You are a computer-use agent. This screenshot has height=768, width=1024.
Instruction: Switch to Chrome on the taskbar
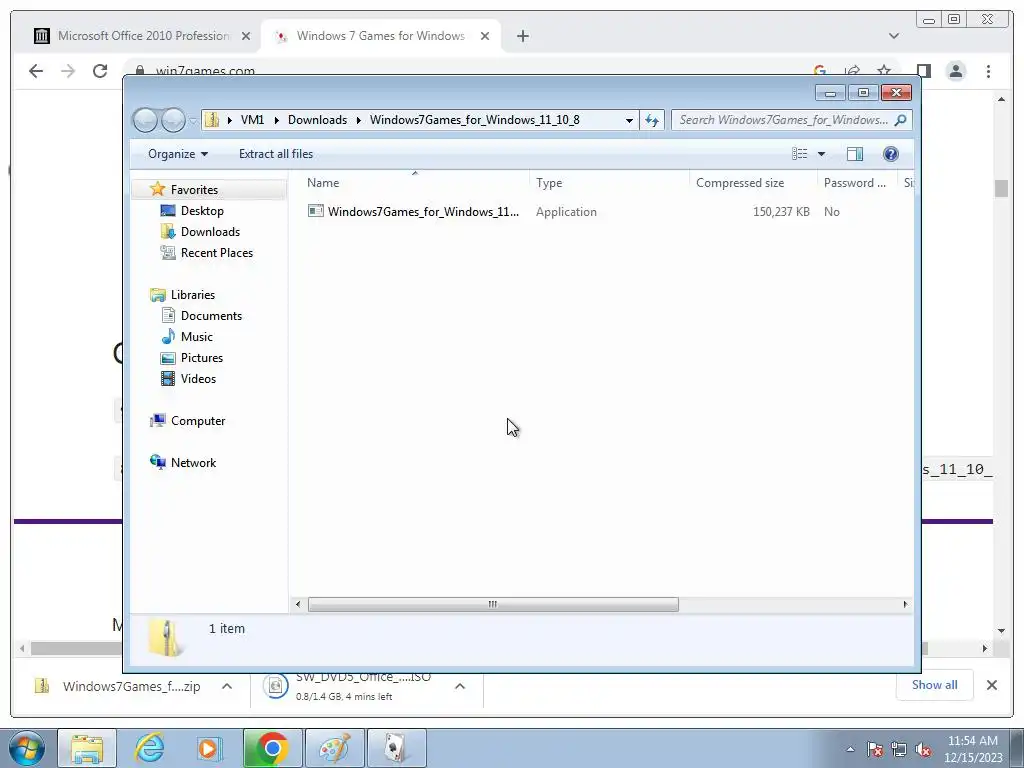coord(272,748)
